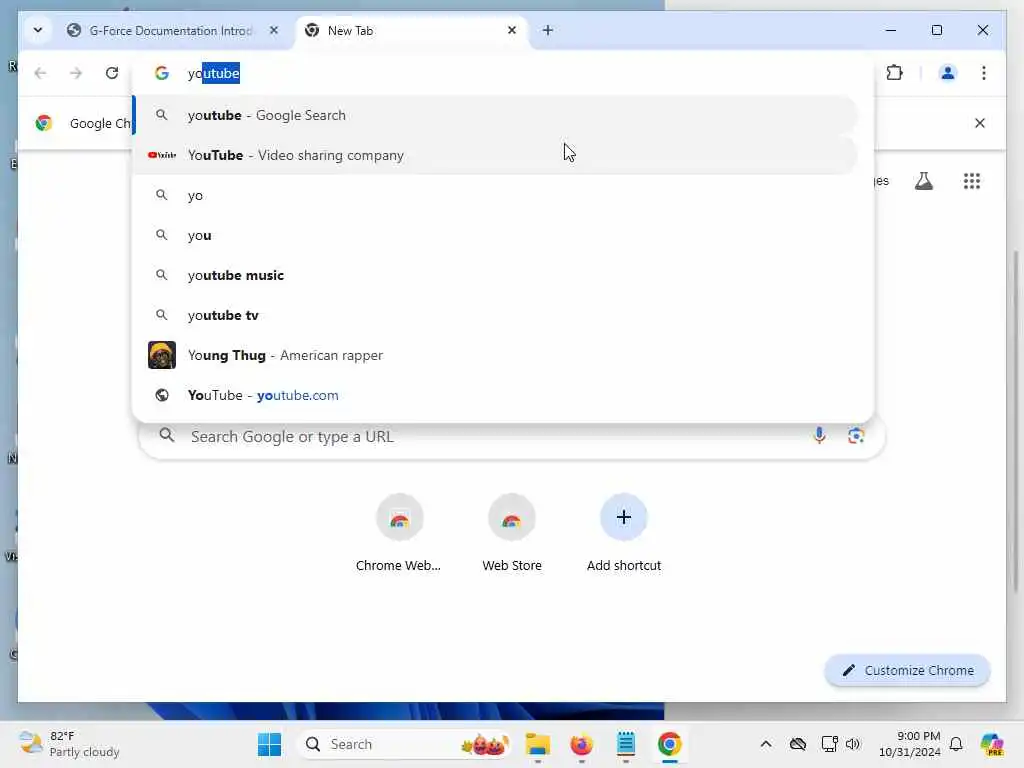The image size is (1024, 768).
Task: Click the taskbar Search box
Action: coord(406,744)
